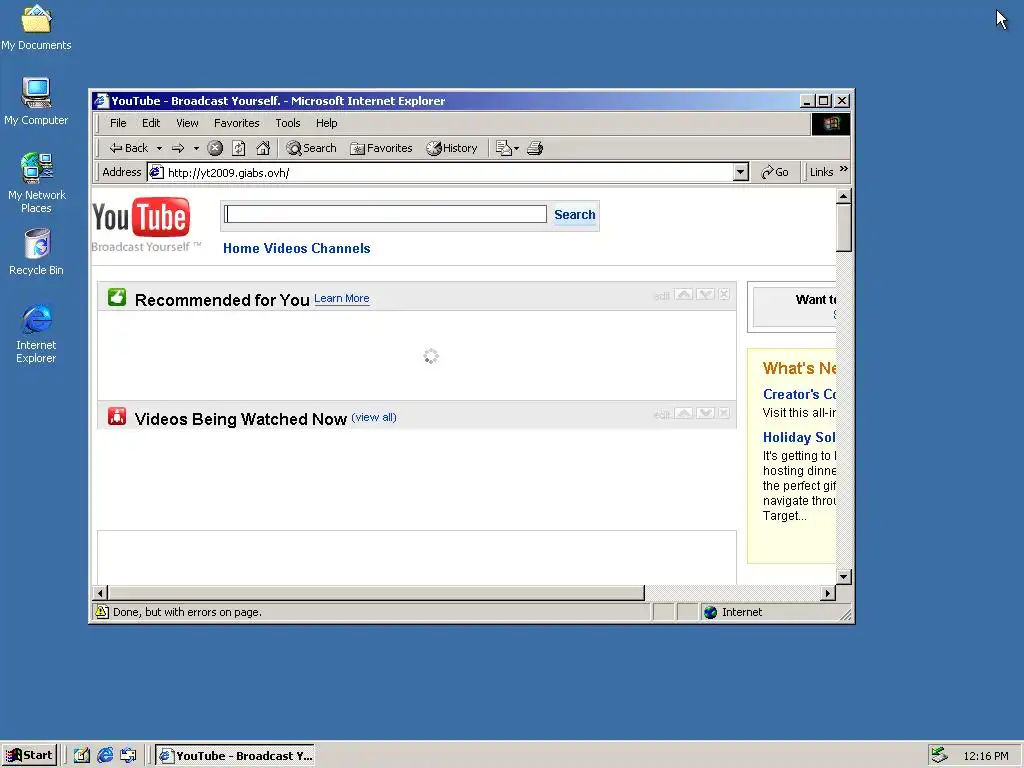Open the Channels link on YouTube
The height and width of the screenshot is (768, 1024).
(341, 248)
